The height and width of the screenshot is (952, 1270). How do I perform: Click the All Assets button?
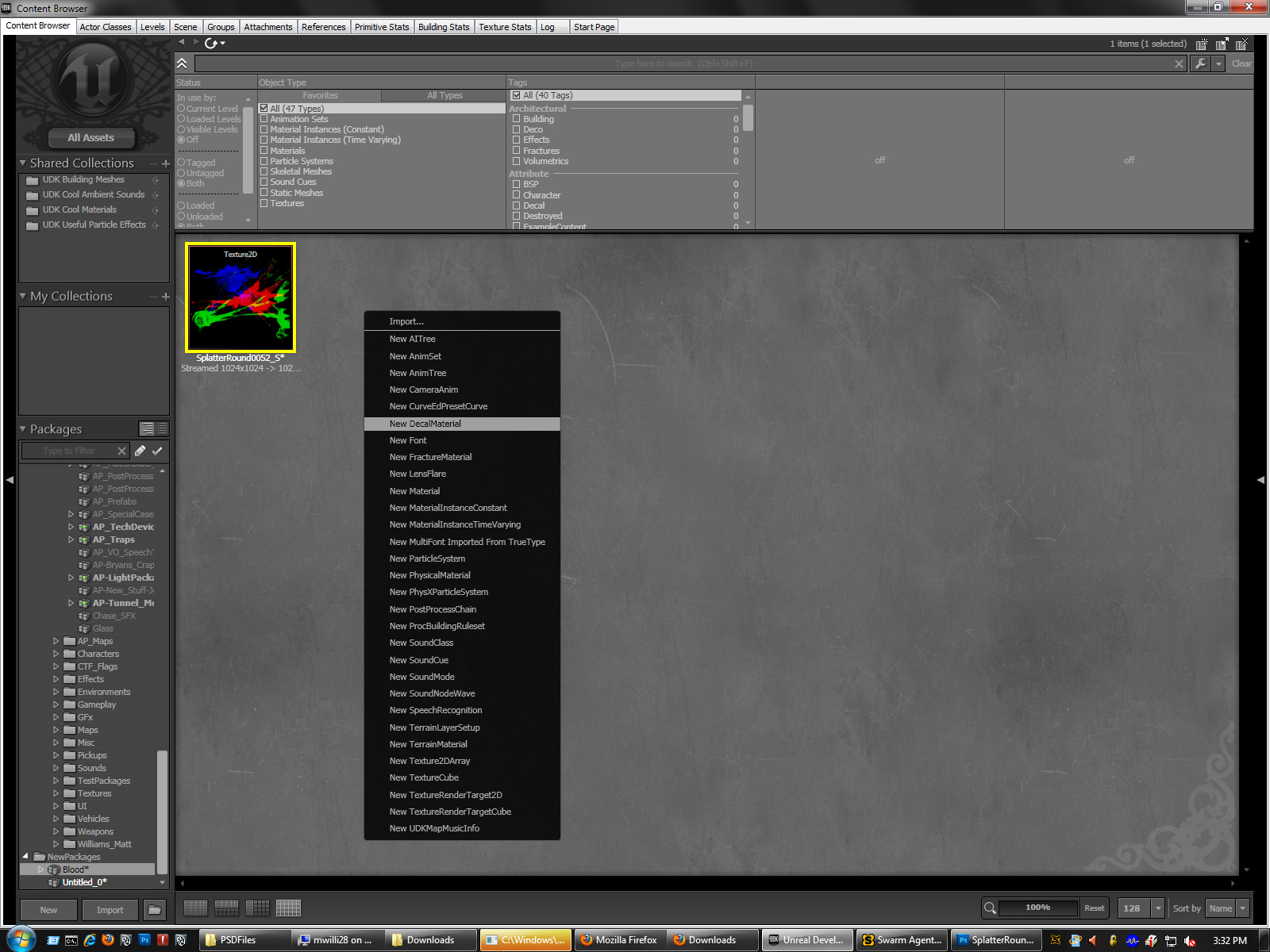[90, 138]
